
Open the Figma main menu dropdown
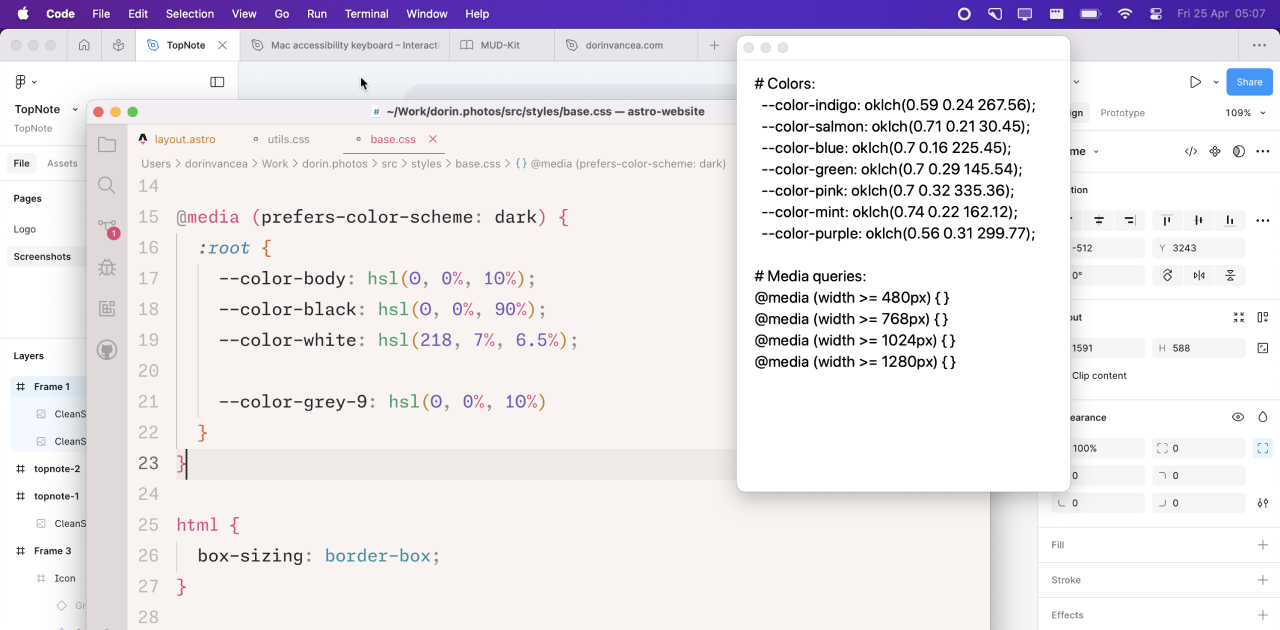click(x=25, y=82)
